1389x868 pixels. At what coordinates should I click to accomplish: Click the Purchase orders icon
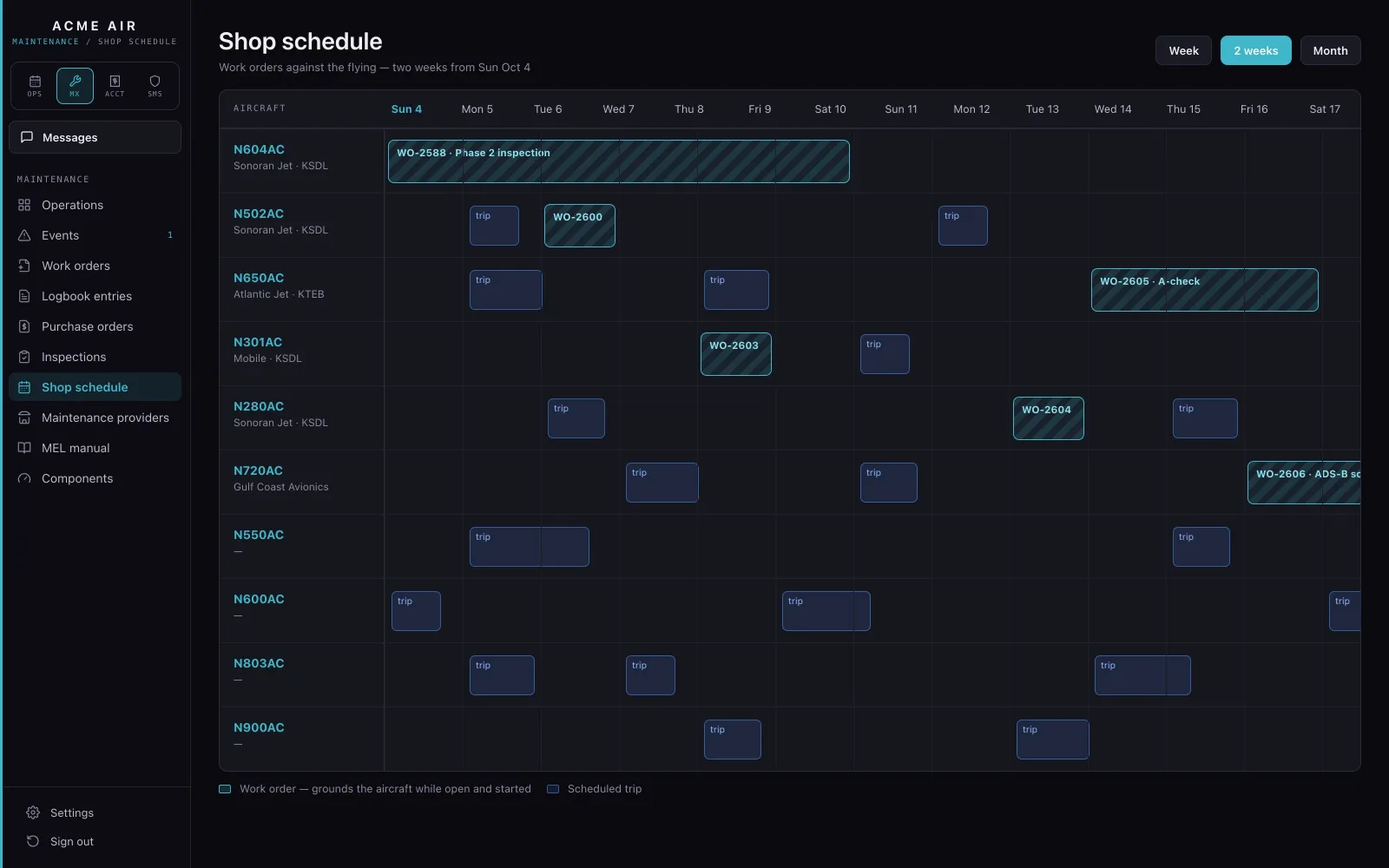pyautogui.click(x=24, y=326)
